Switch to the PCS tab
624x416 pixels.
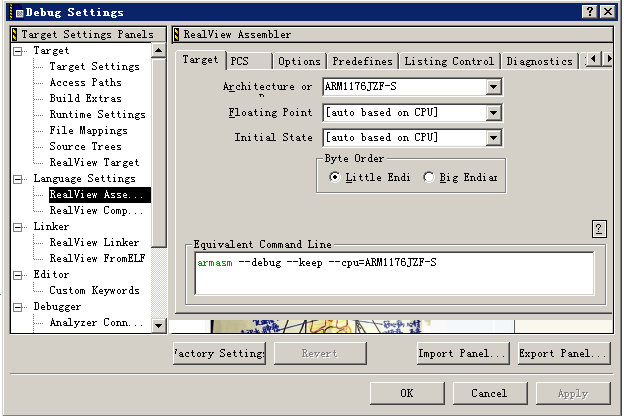(249, 61)
